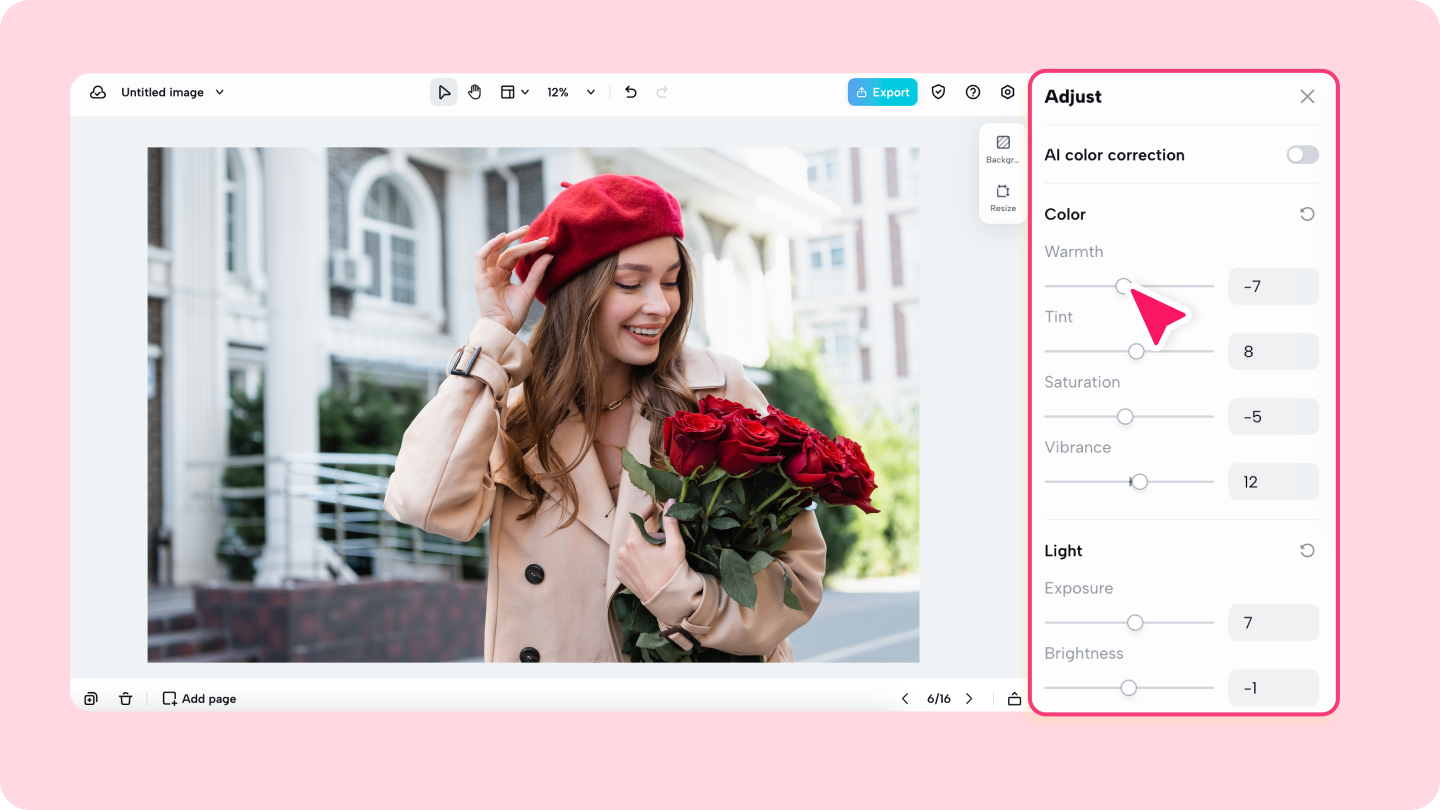The height and width of the screenshot is (810, 1440).
Task: Select the pointer/select tool
Action: click(x=444, y=91)
